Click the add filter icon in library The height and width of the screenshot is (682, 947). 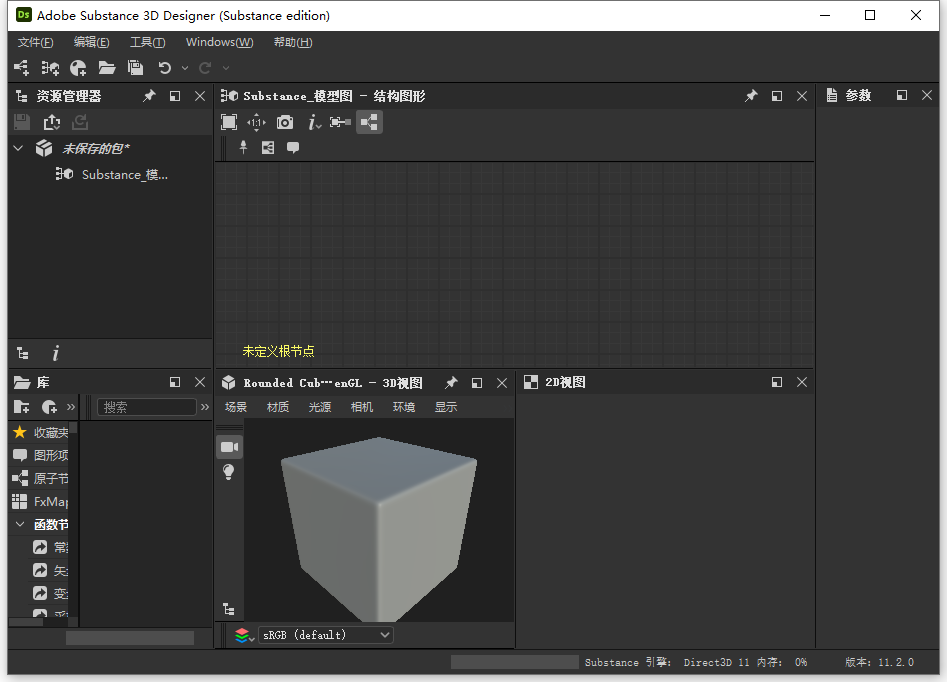pyautogui.click(x=50, y=407)
